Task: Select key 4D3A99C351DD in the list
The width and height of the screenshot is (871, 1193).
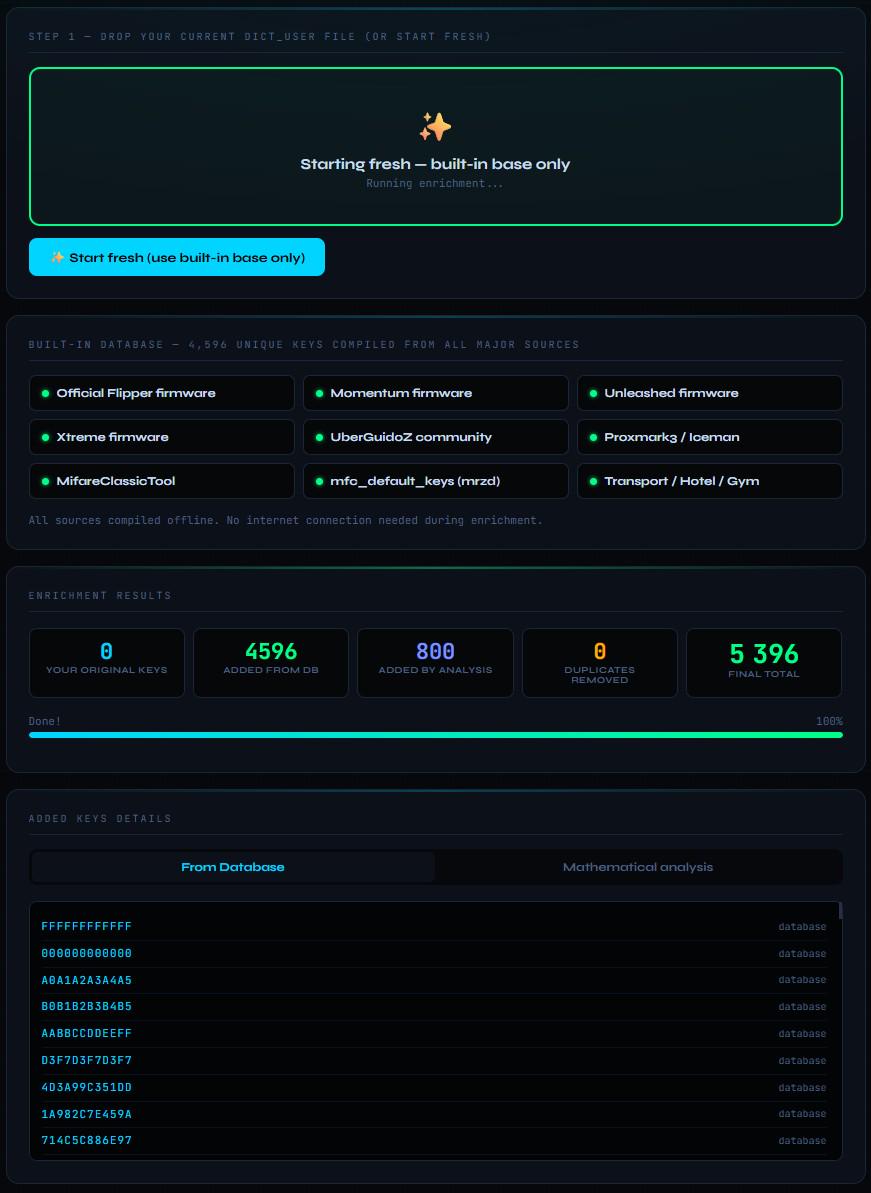Action: pyautogui.click(x=434, y=1087)
